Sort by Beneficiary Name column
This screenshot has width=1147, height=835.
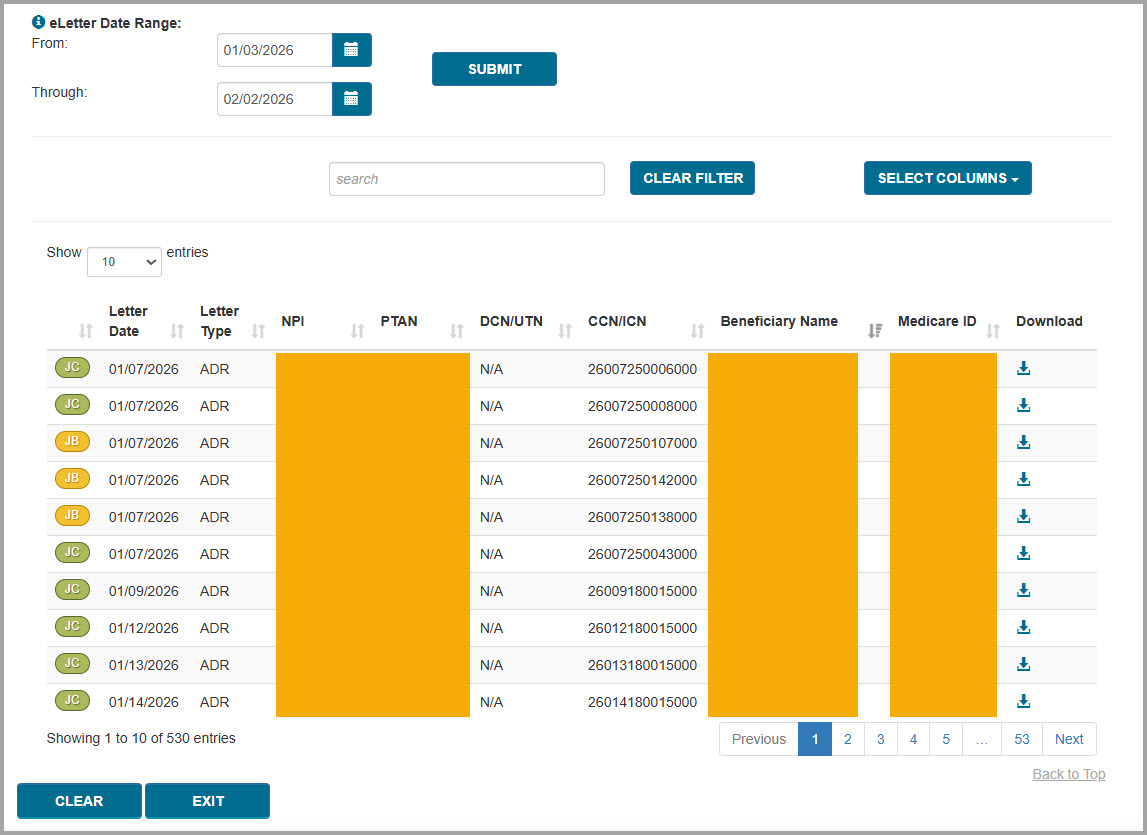coord(780,321)
